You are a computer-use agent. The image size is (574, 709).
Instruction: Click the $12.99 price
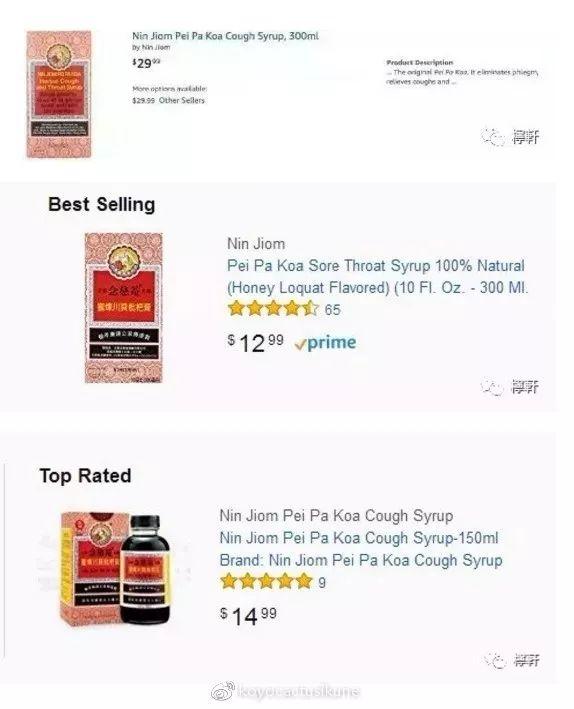256,343
